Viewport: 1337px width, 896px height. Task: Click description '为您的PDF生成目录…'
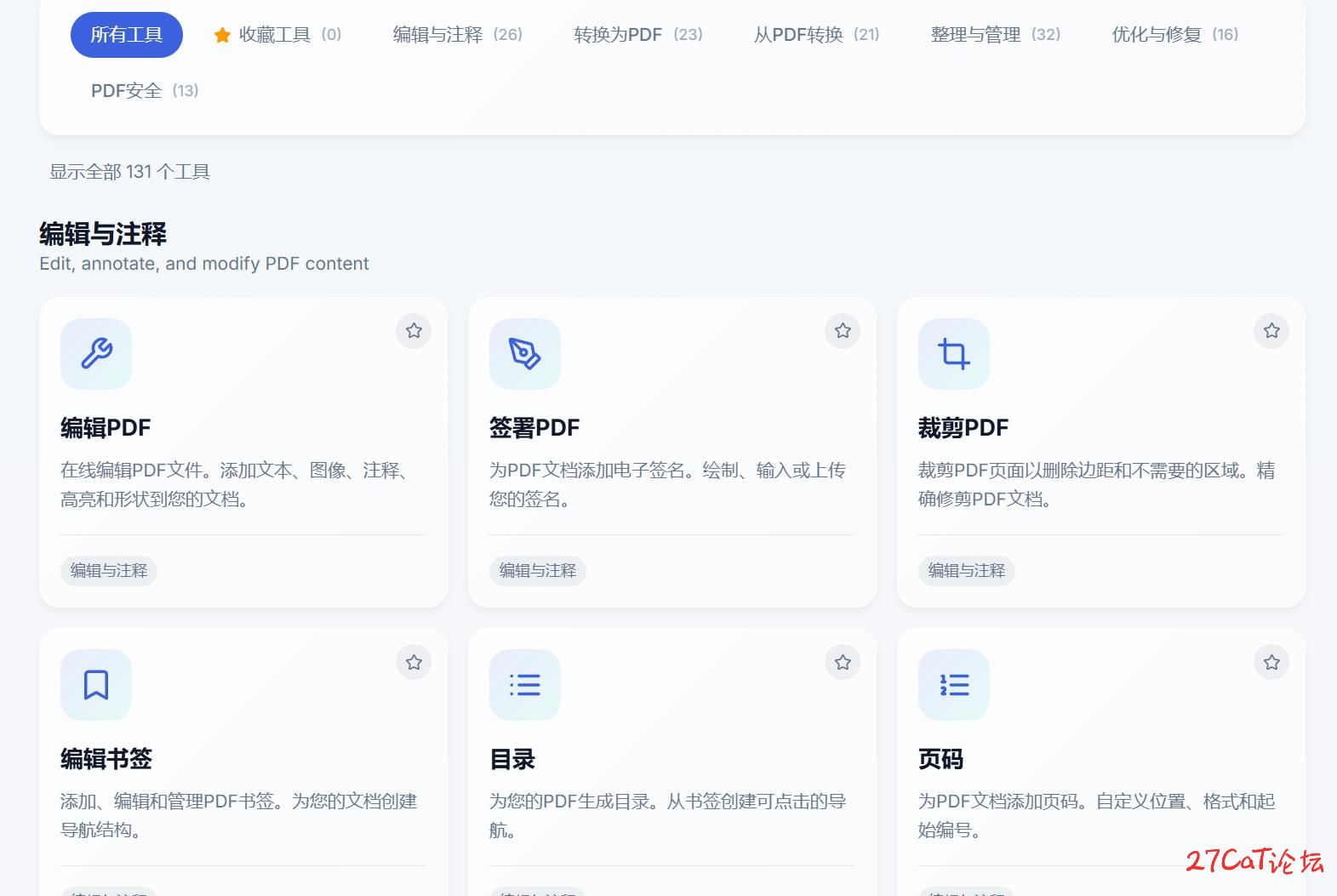coord(668,815)
